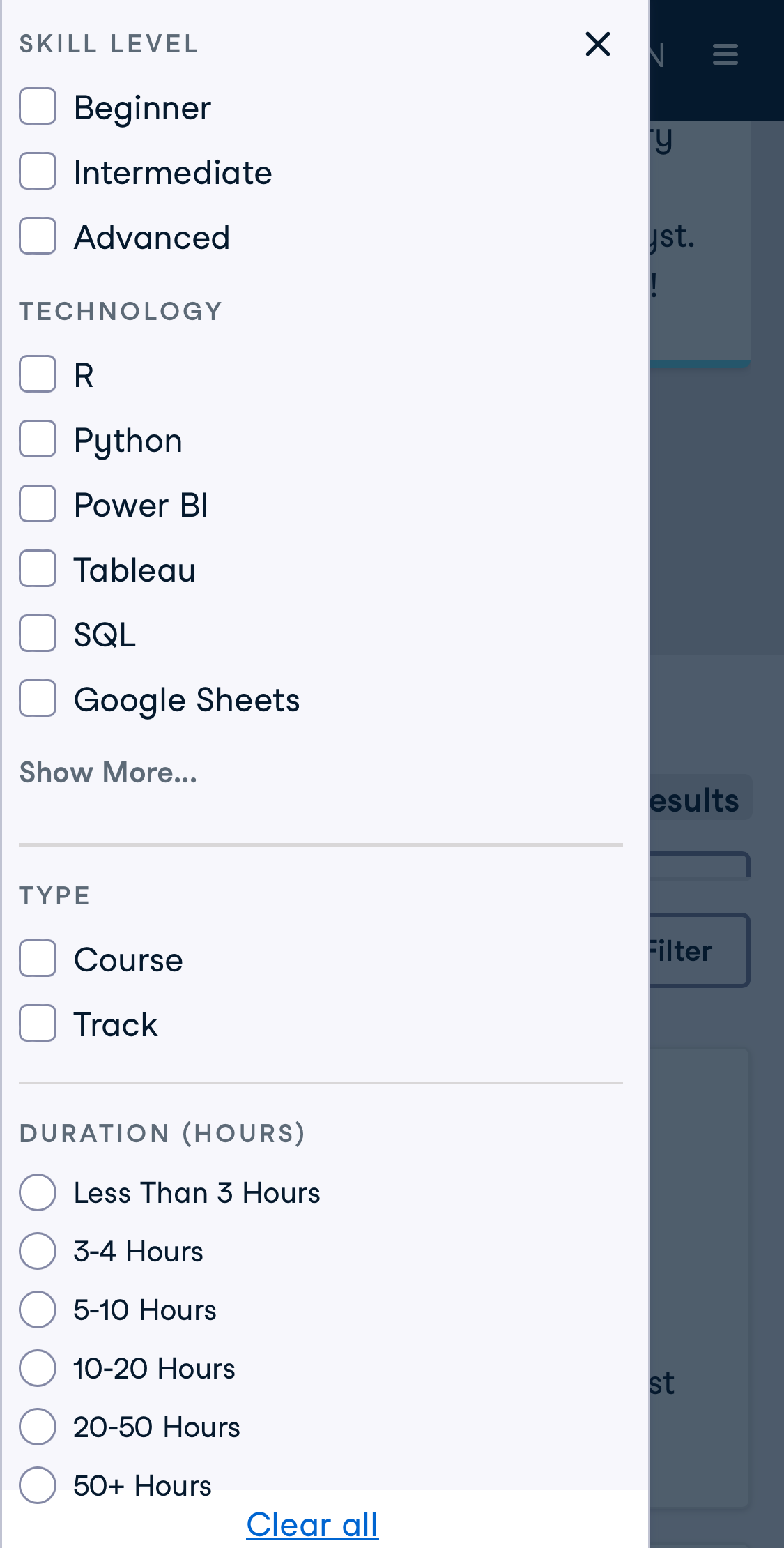The image size is (784, 1548).
Task: Open the hamburger navigation menu
Action: tap(725, 54)
